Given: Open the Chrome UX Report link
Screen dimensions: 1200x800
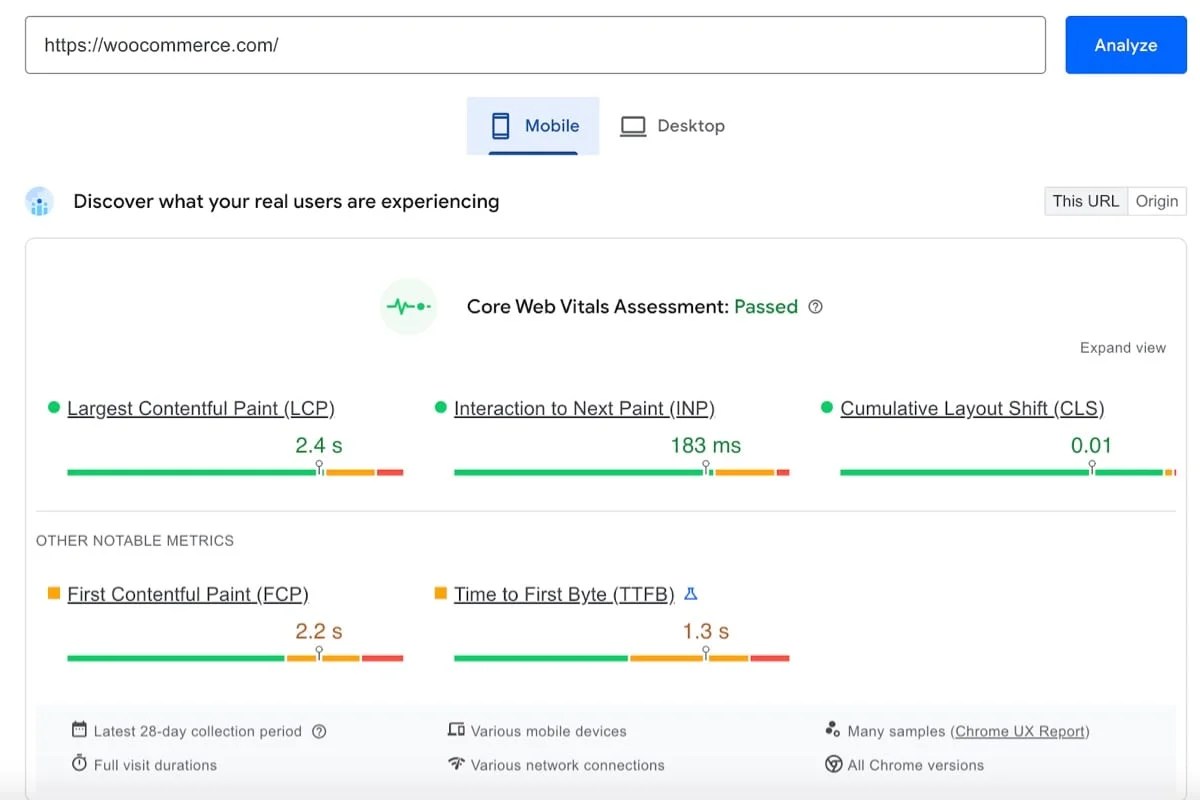Looking at the screenshot, I should 1020,731.
